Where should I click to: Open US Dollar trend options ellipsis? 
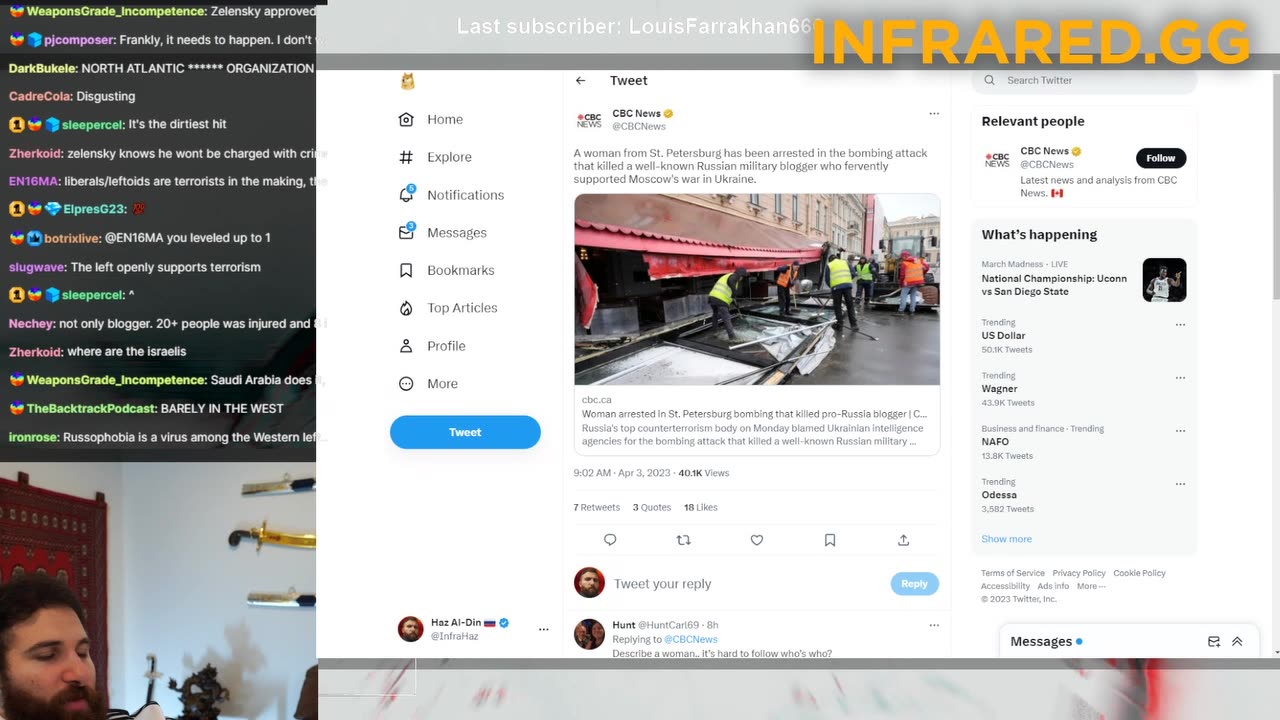click(x=1180, y=324)
